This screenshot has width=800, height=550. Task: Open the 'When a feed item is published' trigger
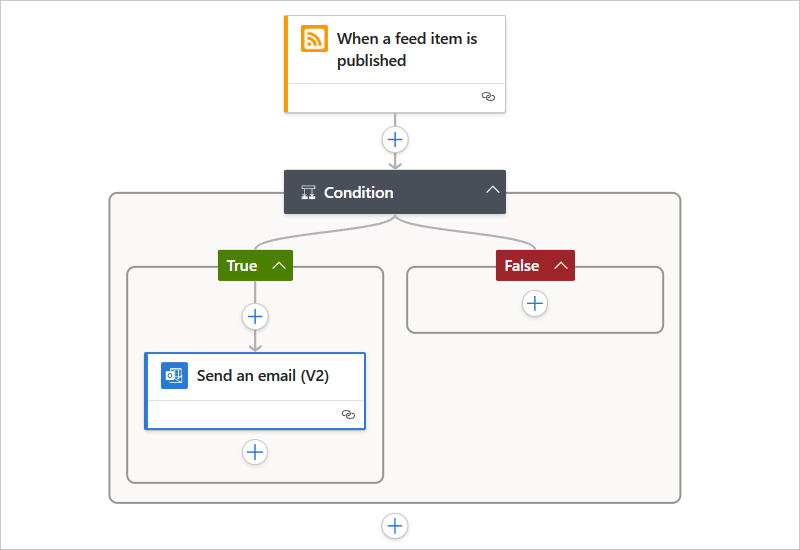406,49
